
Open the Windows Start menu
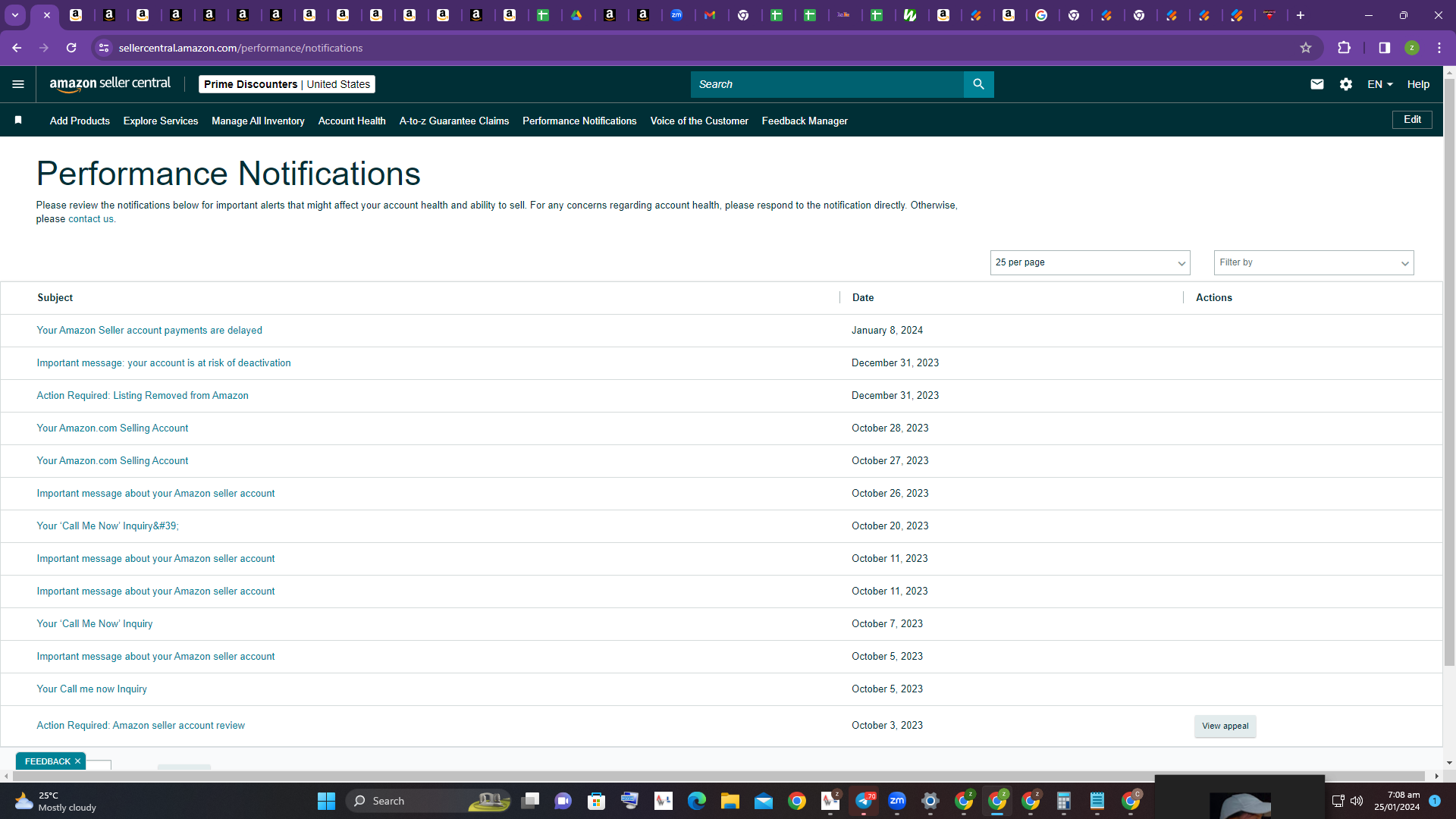(x=326, y=801)
